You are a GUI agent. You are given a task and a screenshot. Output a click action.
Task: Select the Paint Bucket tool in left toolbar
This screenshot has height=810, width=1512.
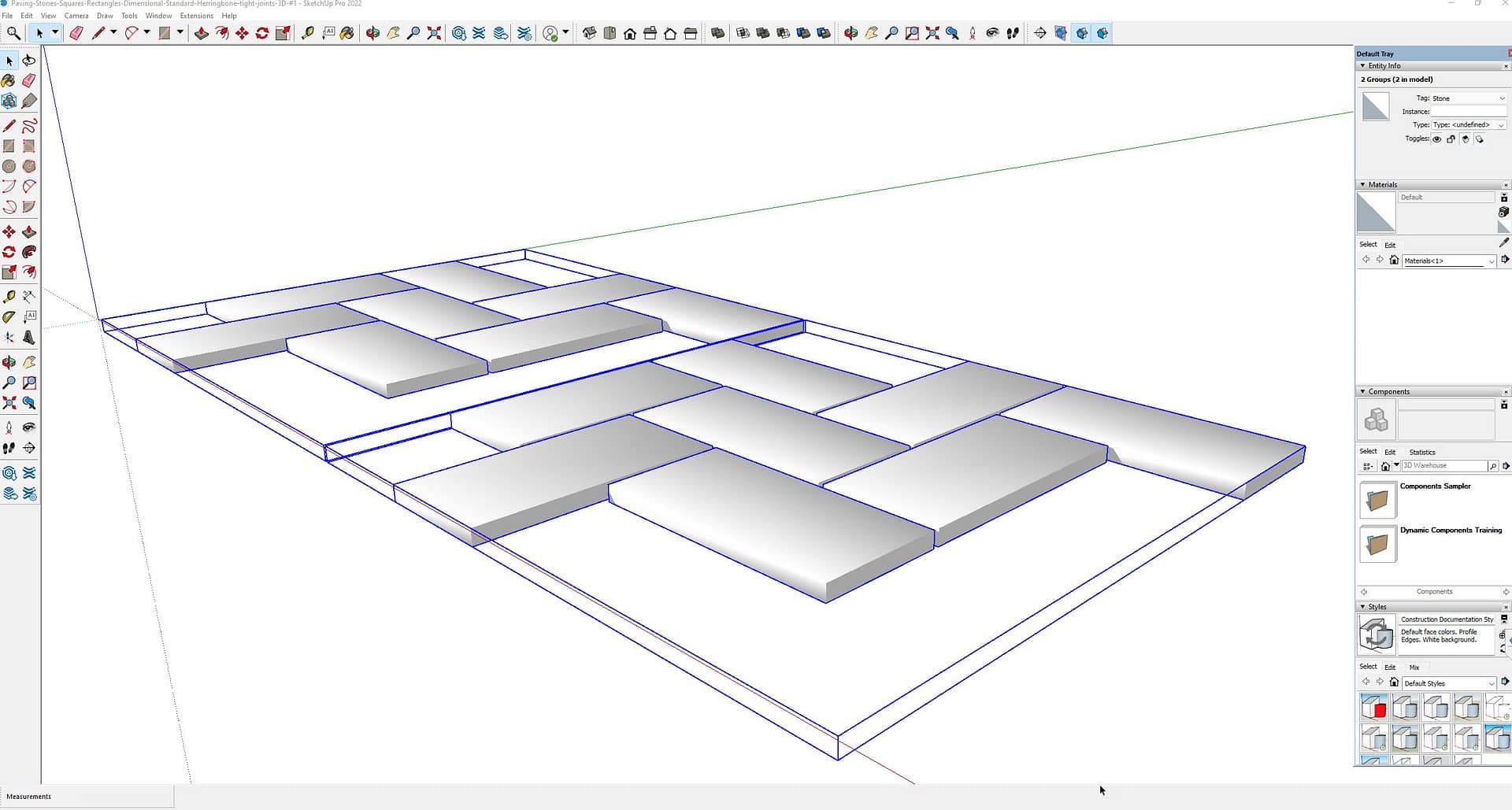pyautogui.click(x=9, y=81)
